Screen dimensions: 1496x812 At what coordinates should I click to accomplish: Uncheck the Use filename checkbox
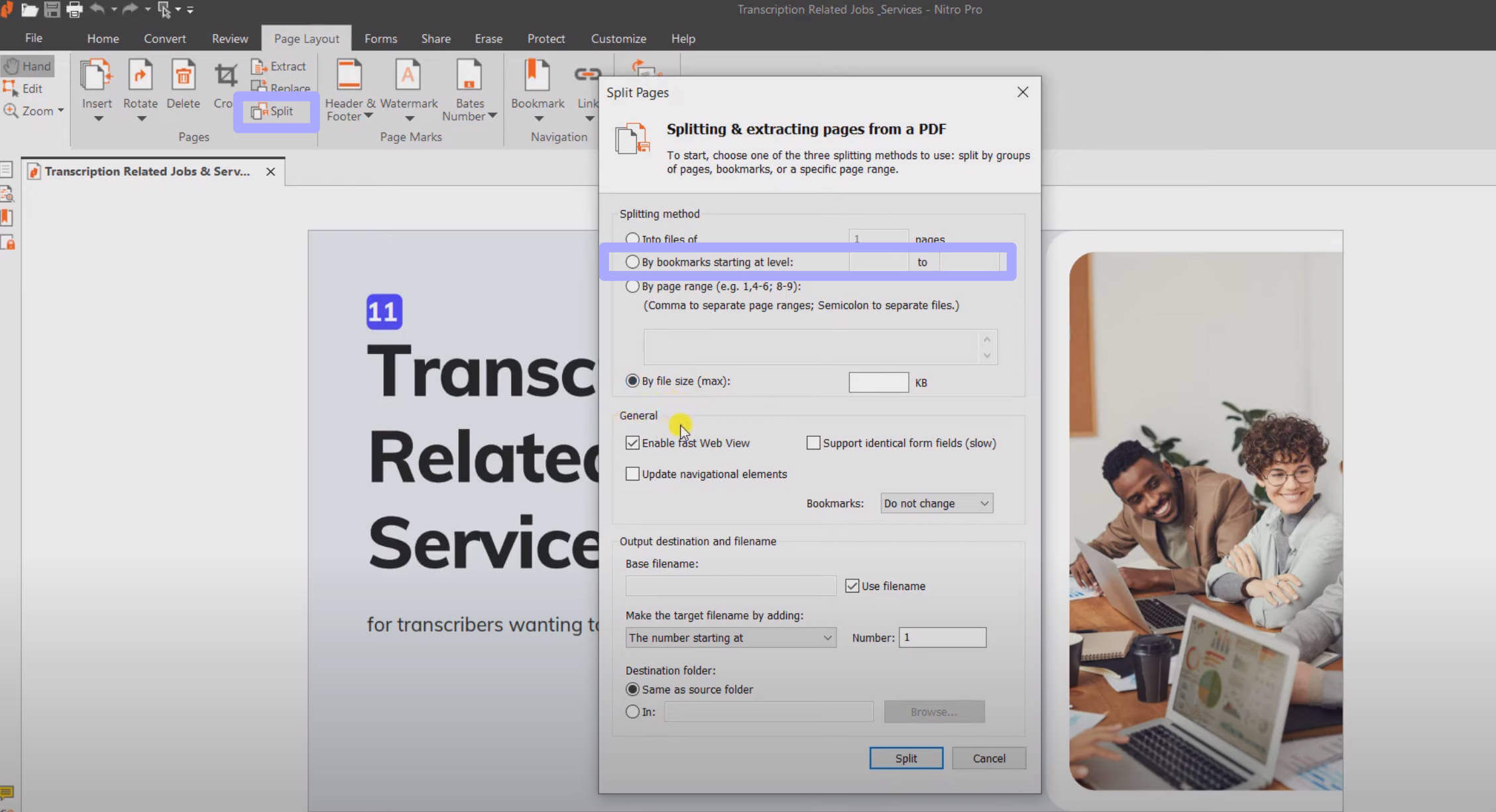click(x=852, y=586)
